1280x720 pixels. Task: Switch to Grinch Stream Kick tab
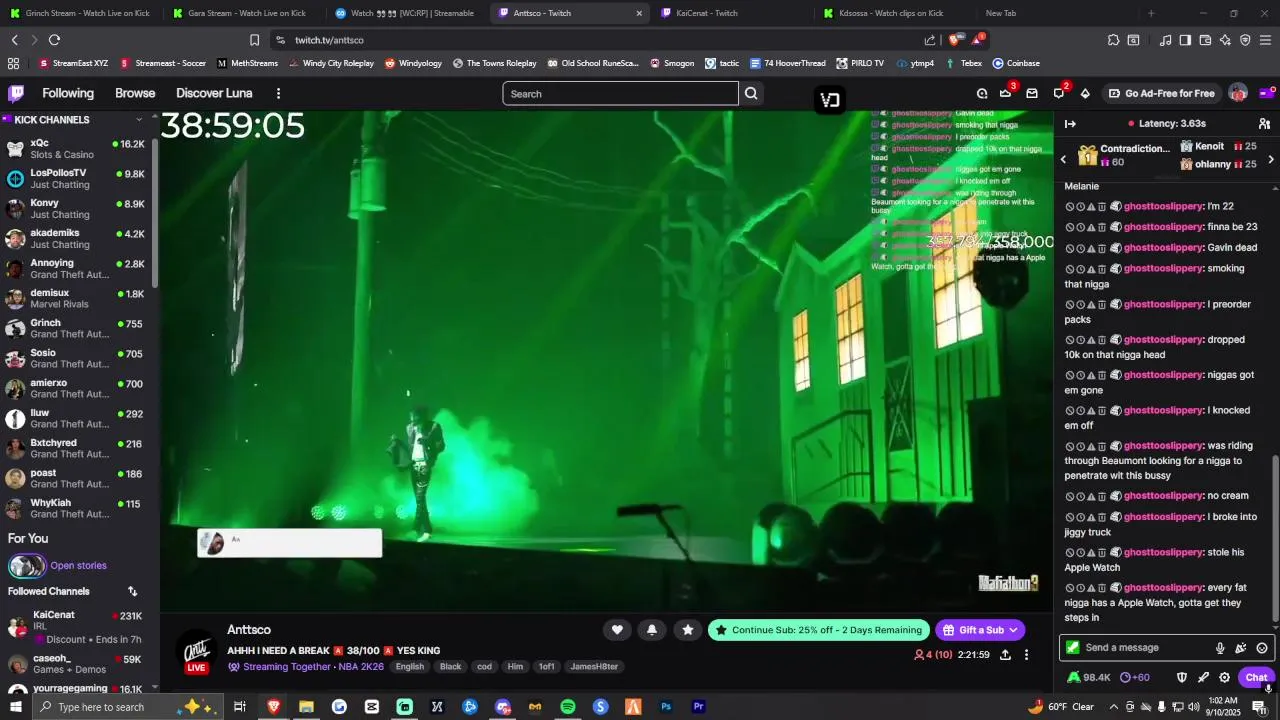click(x=82, y=13)
